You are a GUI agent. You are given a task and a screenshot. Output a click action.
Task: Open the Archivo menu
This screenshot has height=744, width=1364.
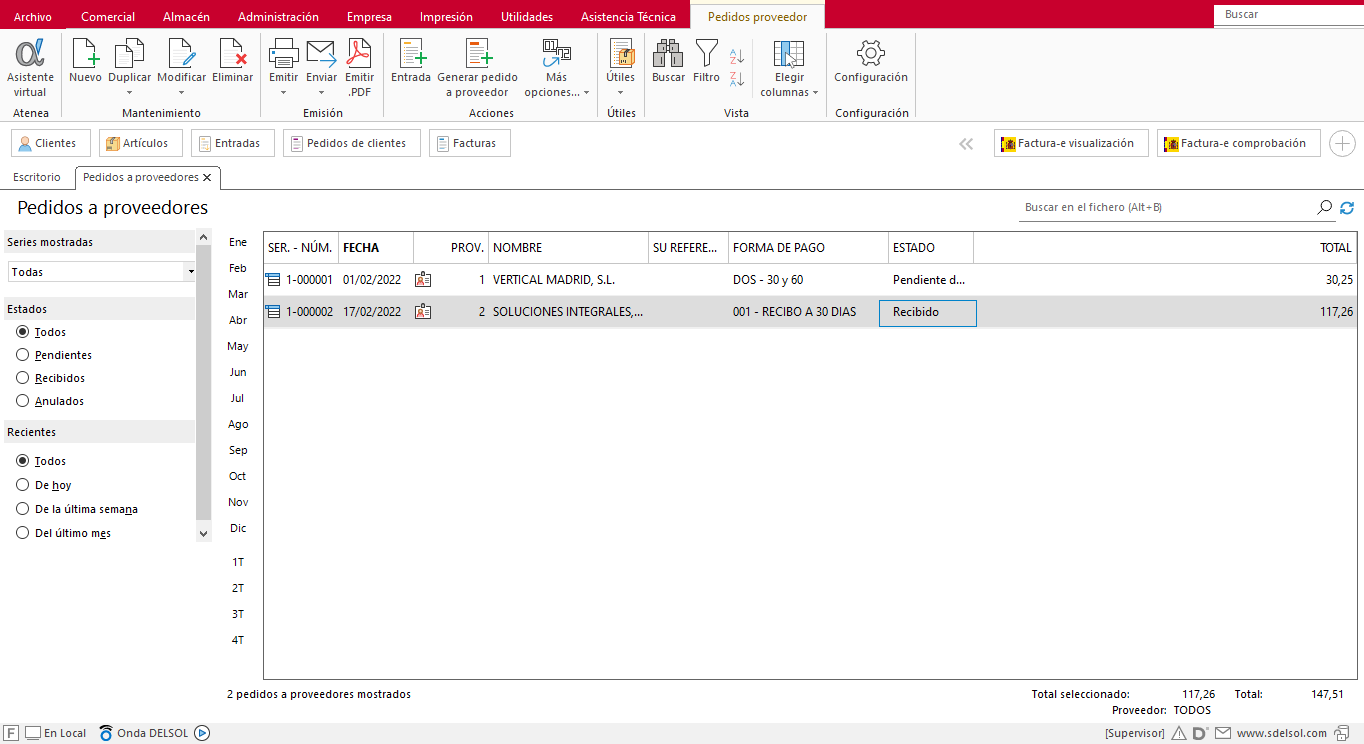pyautogui.click(x=32, y=17)
